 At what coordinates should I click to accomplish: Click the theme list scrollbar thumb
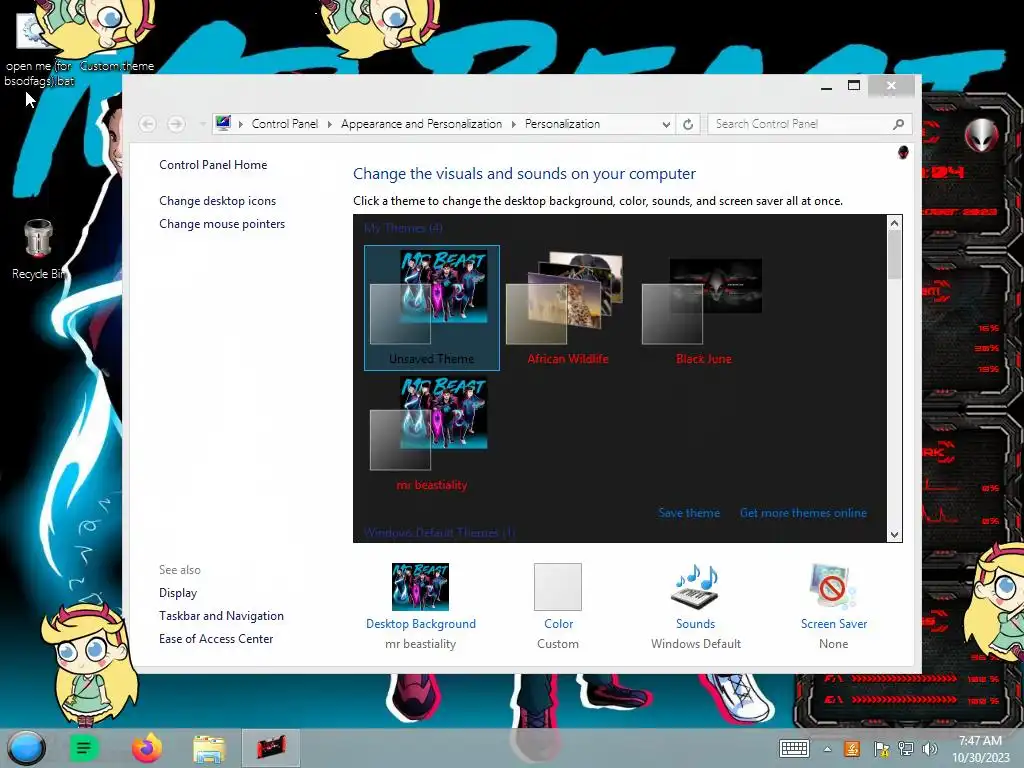tap(895, 255)
